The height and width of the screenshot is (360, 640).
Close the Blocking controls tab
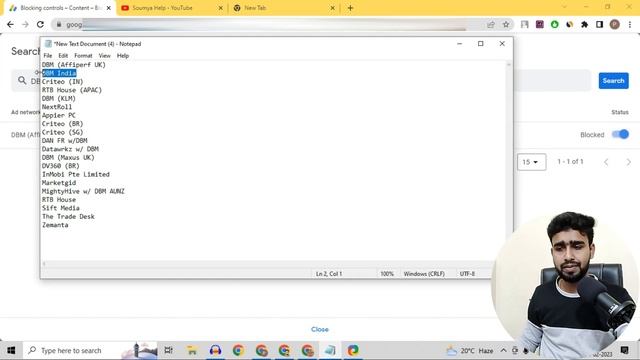[109, 8]
